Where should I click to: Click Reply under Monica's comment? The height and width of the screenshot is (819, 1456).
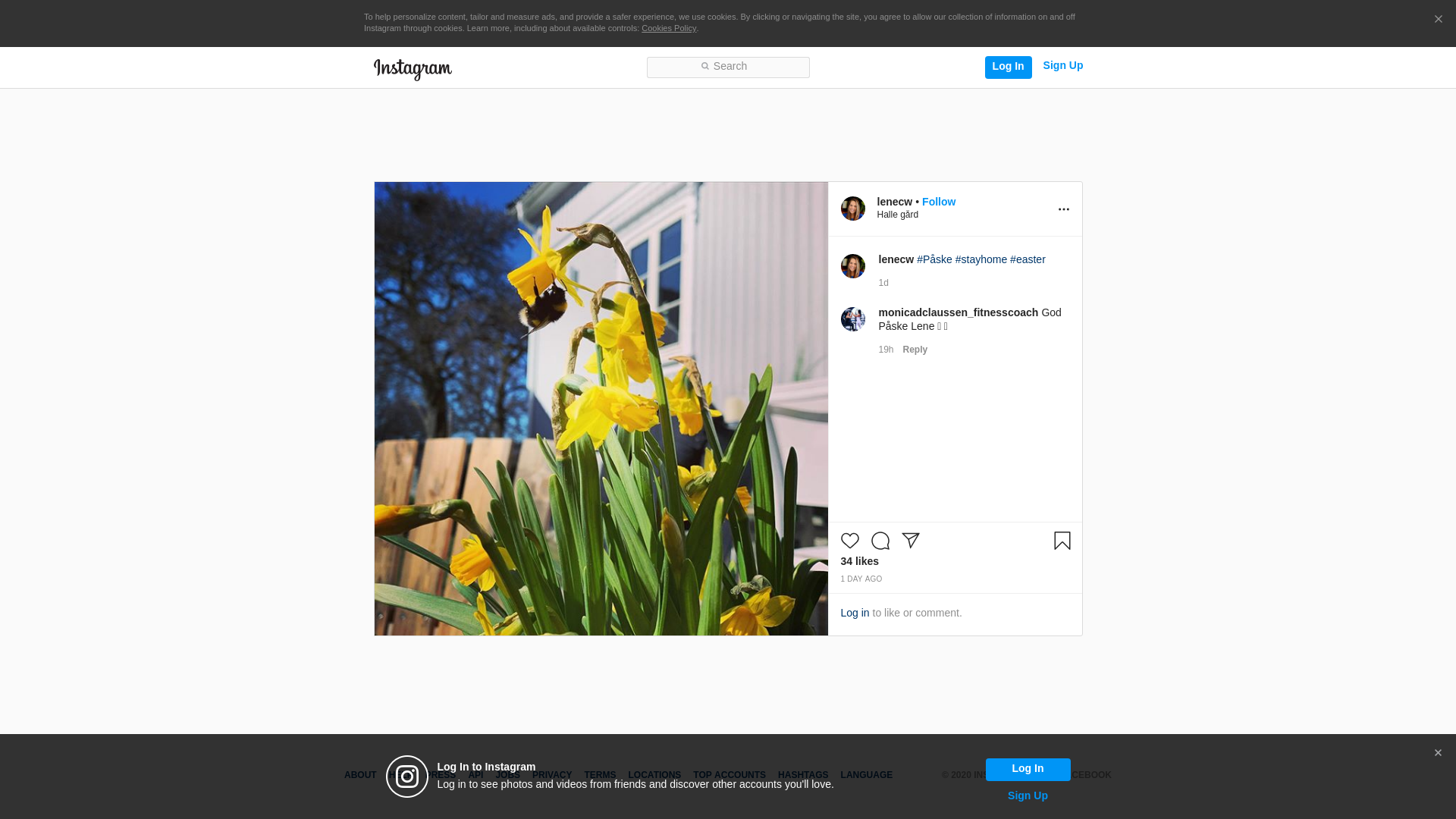click(915, 350)
